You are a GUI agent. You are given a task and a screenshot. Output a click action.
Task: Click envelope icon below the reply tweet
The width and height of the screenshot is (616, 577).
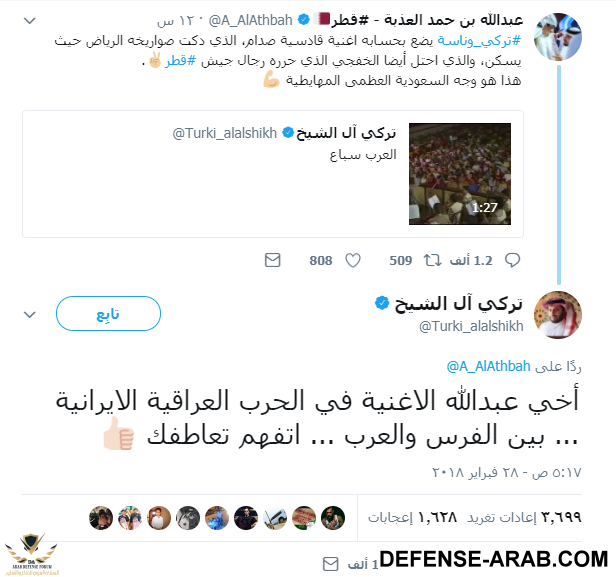tap(330, 564)
